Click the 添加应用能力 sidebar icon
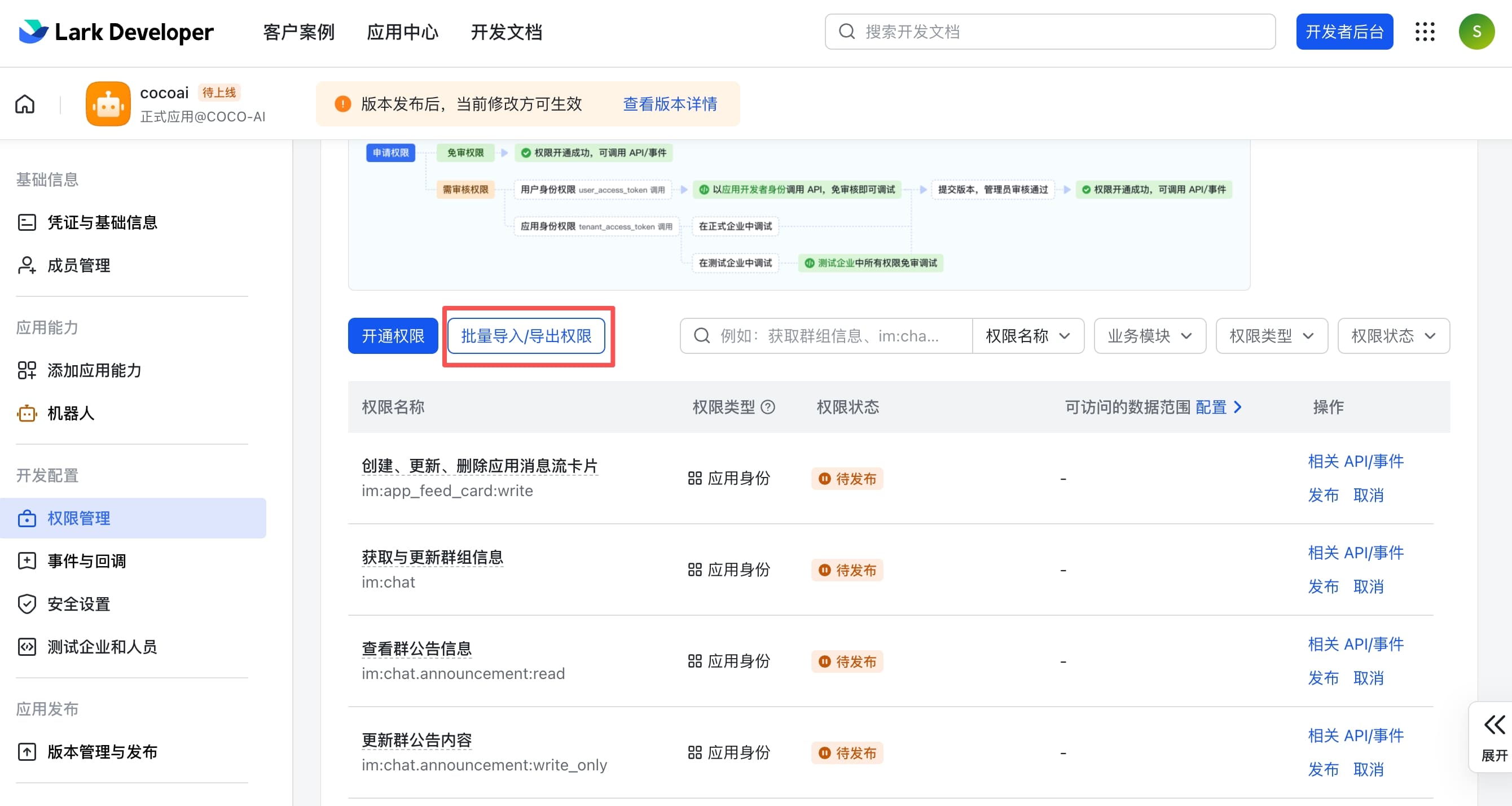The width and height of the screenshot is (1512, 806). pos(28,370)
